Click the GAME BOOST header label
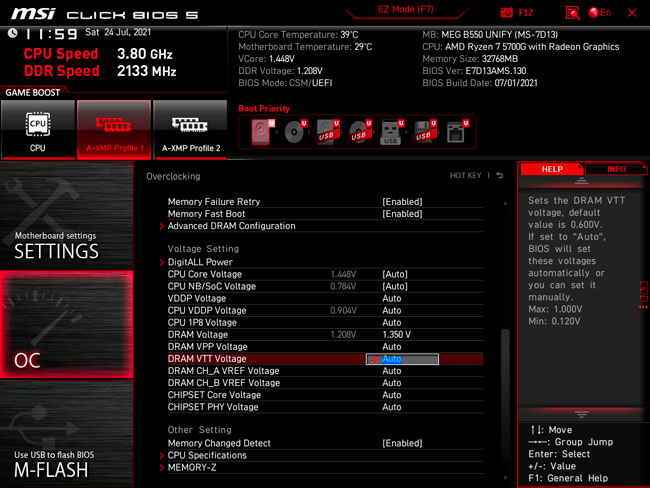This screenshot has height=488, width=650. click(32, 92)
